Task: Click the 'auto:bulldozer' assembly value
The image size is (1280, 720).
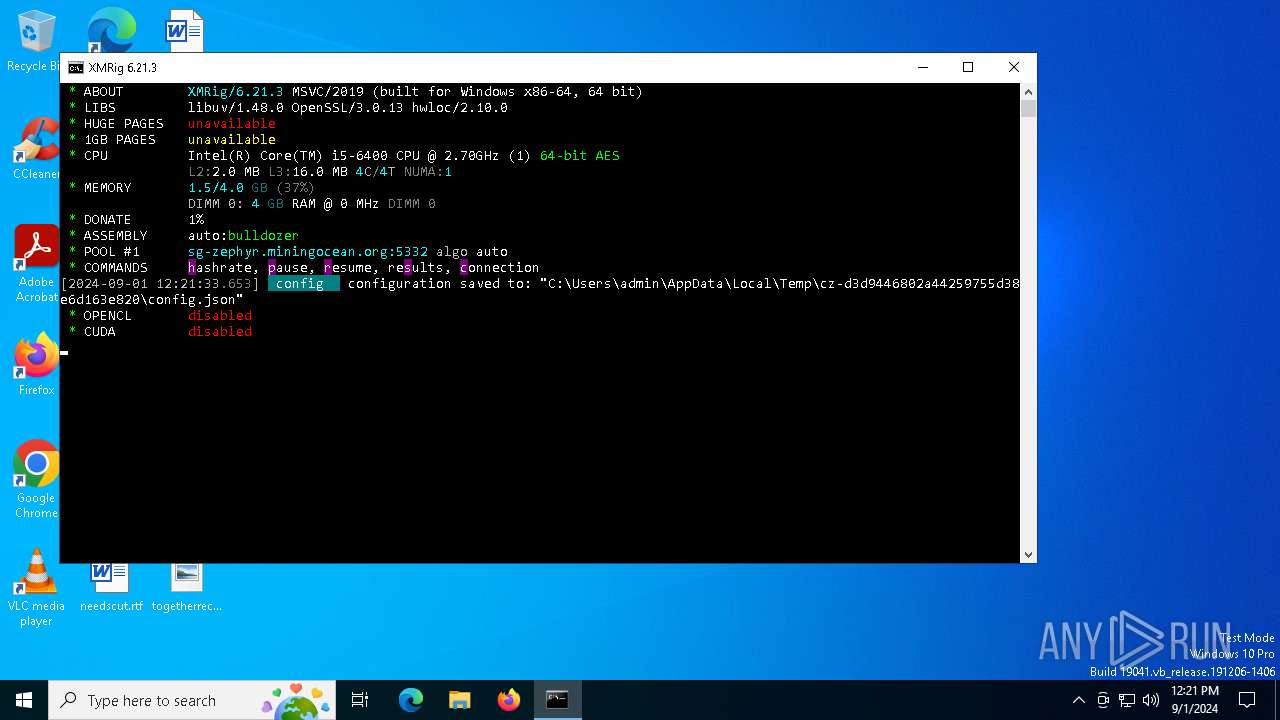Action: click(x=243, y=235)
